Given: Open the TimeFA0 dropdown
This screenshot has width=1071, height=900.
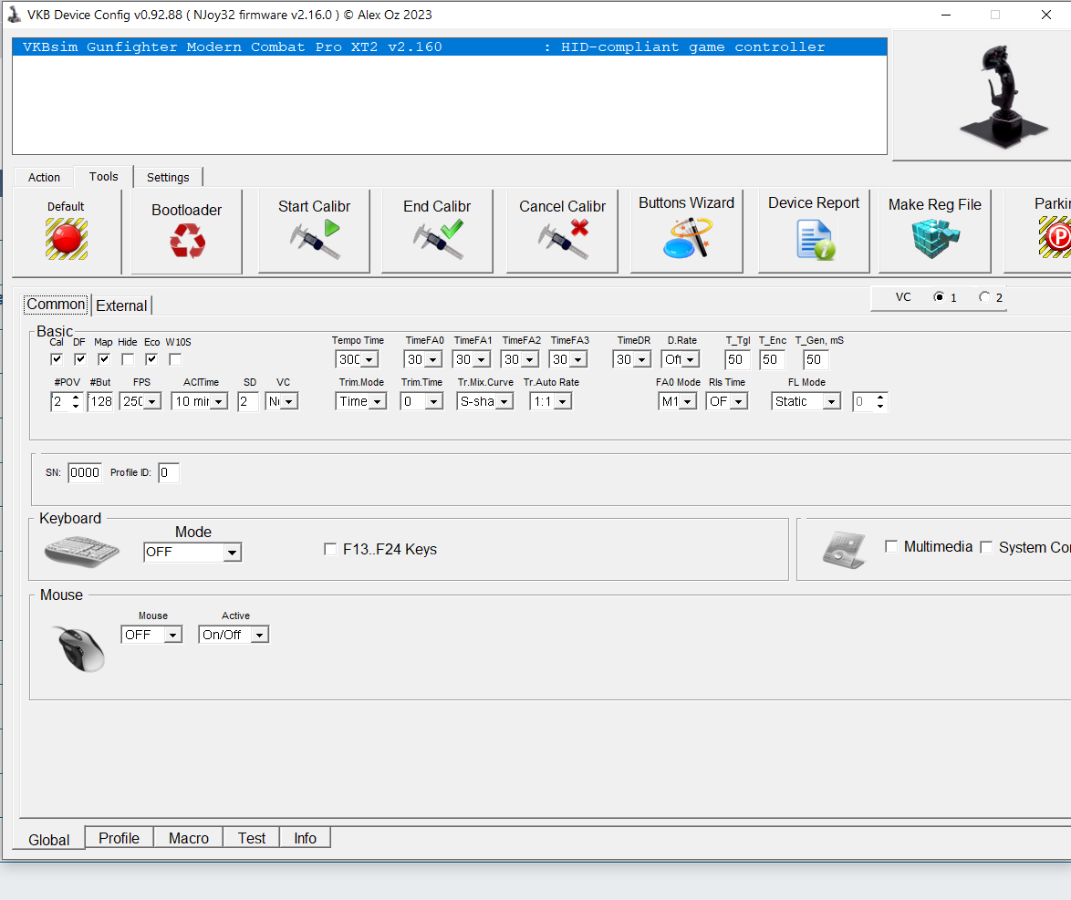Looking at the screenshot, I should pos(433,360).
